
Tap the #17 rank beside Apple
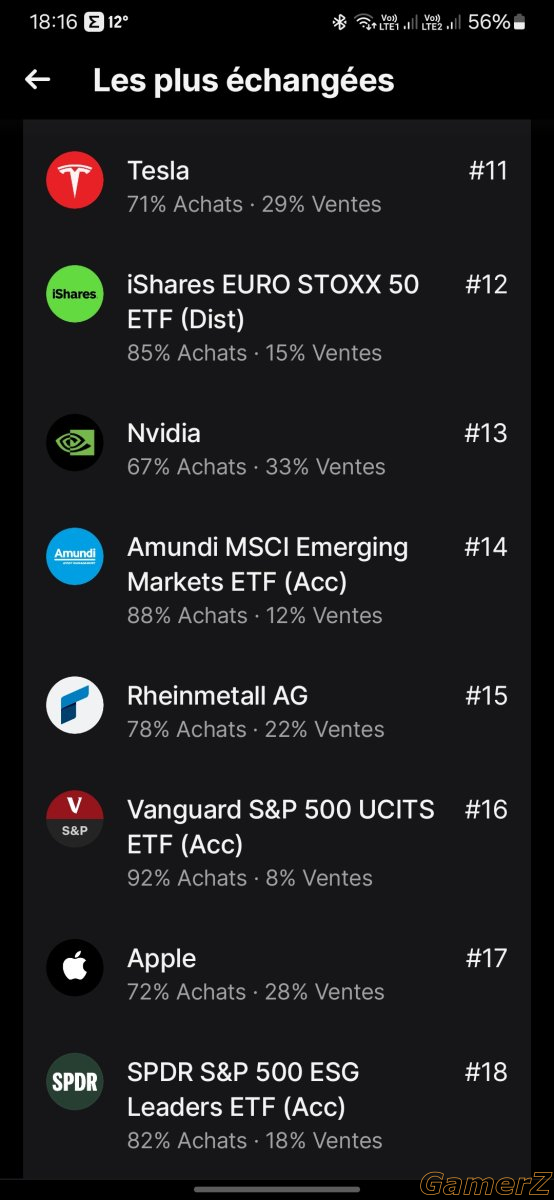pyautogui.click(x=487, y=958)
